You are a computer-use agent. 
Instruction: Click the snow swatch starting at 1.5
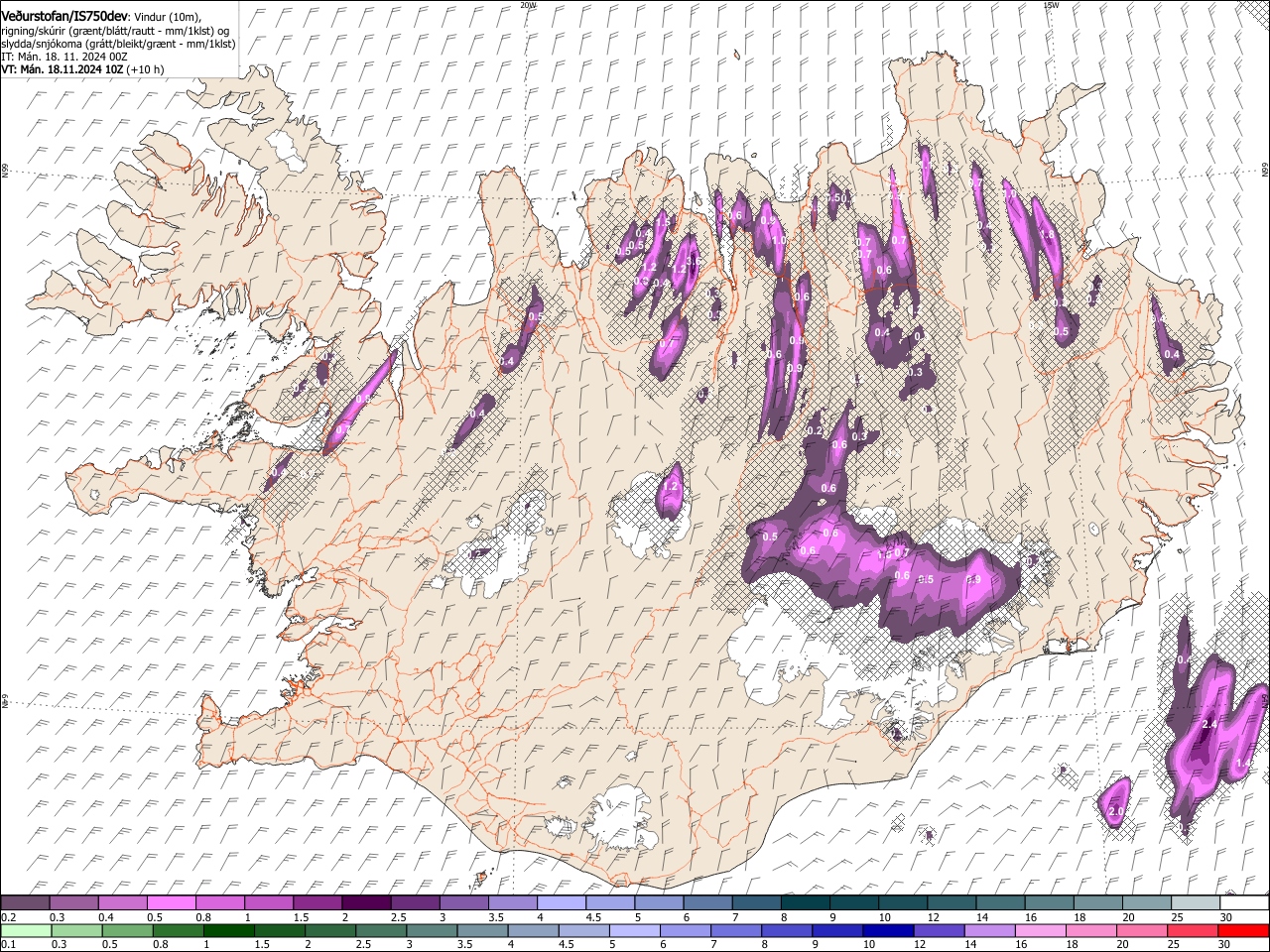pyautogui.click(x=317, y=902)
